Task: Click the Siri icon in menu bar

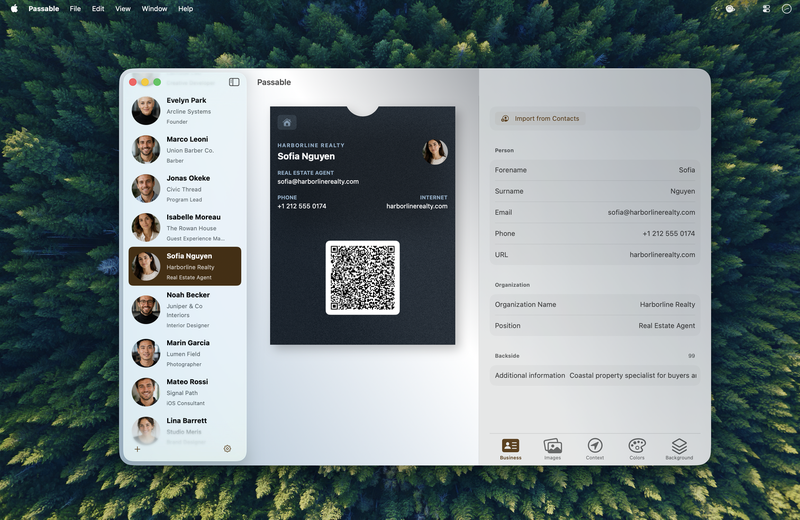Action: pyautogui.click(x=786, y=9)
